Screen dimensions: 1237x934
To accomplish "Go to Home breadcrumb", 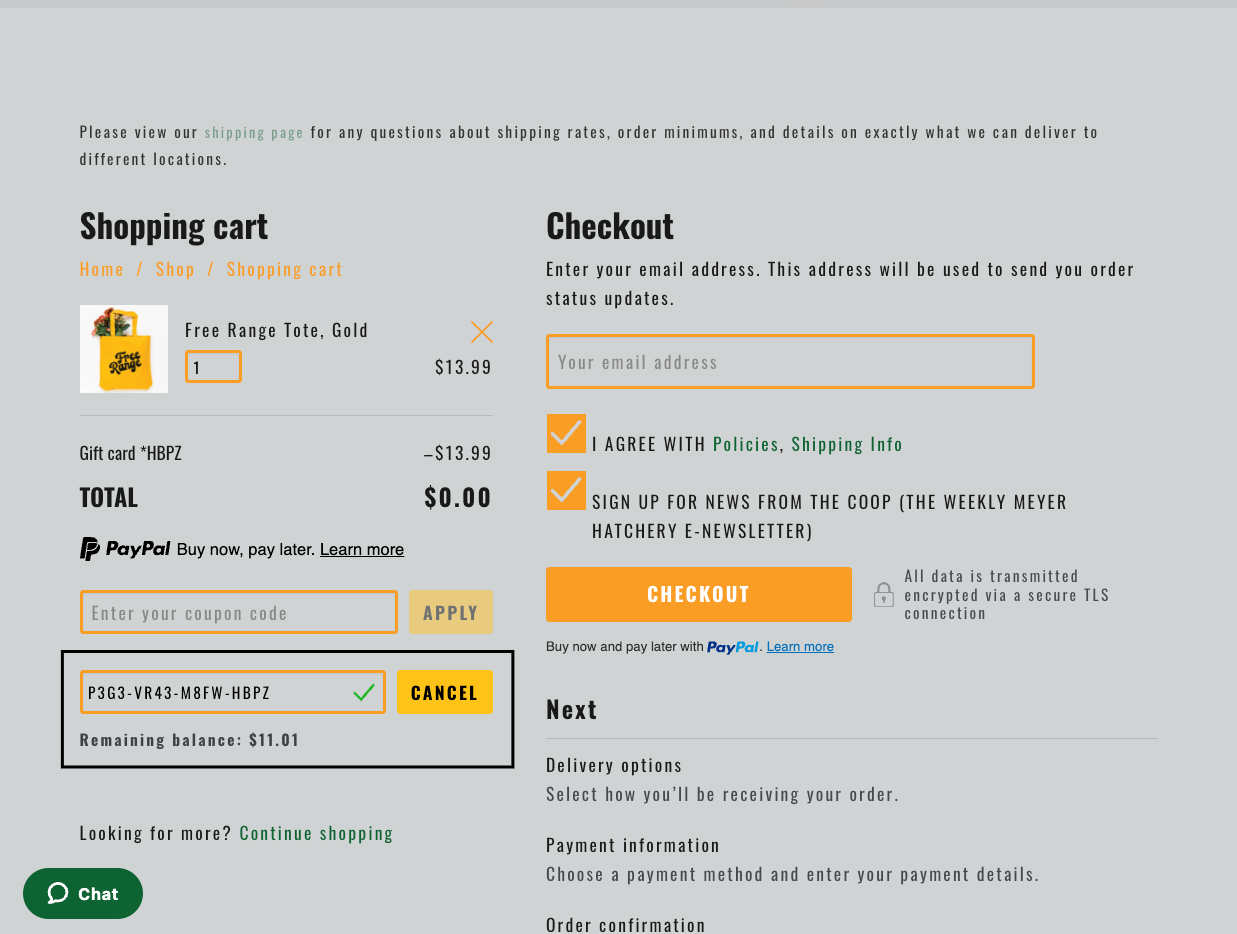I will (x=102, y=269).
